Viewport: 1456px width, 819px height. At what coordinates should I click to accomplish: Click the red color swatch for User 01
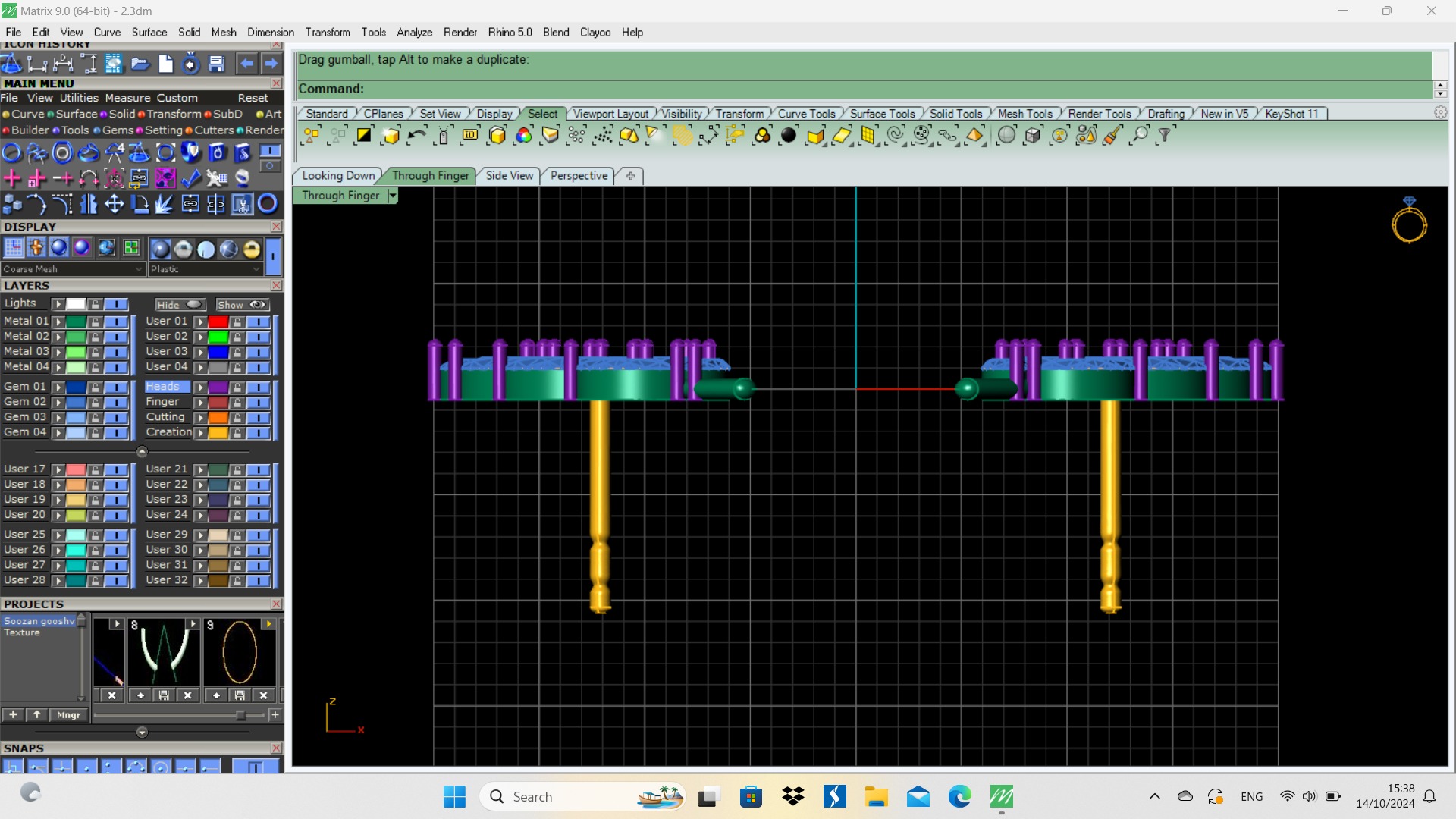pyautogui.click(x=218, y=322)
